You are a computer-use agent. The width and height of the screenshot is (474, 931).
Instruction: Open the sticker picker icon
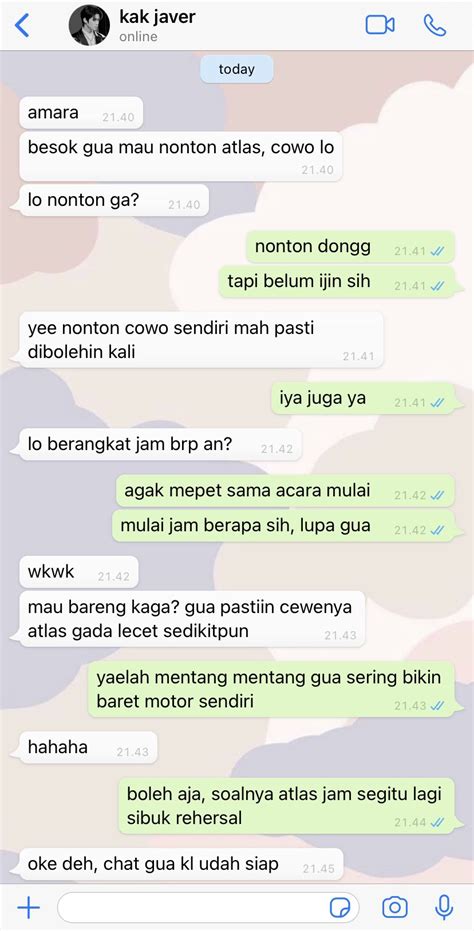point(340,907)
